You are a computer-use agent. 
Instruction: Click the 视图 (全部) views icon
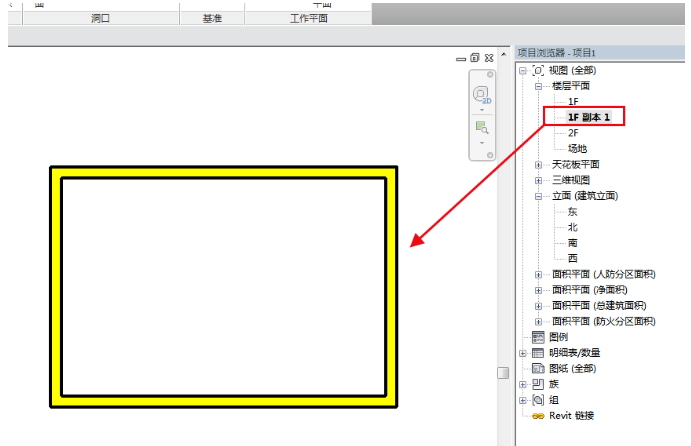coord(538,71)
